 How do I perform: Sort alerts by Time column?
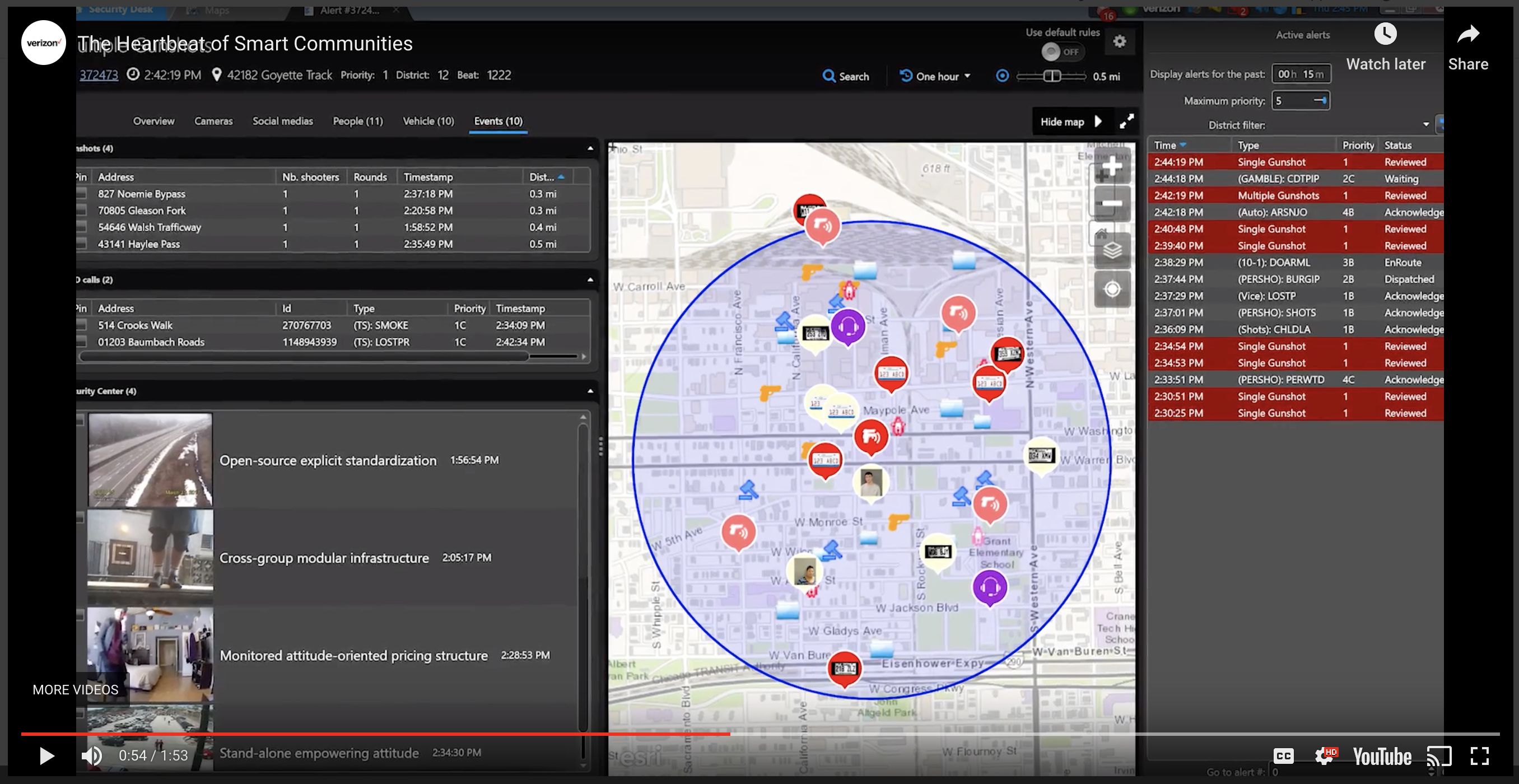1189,145
